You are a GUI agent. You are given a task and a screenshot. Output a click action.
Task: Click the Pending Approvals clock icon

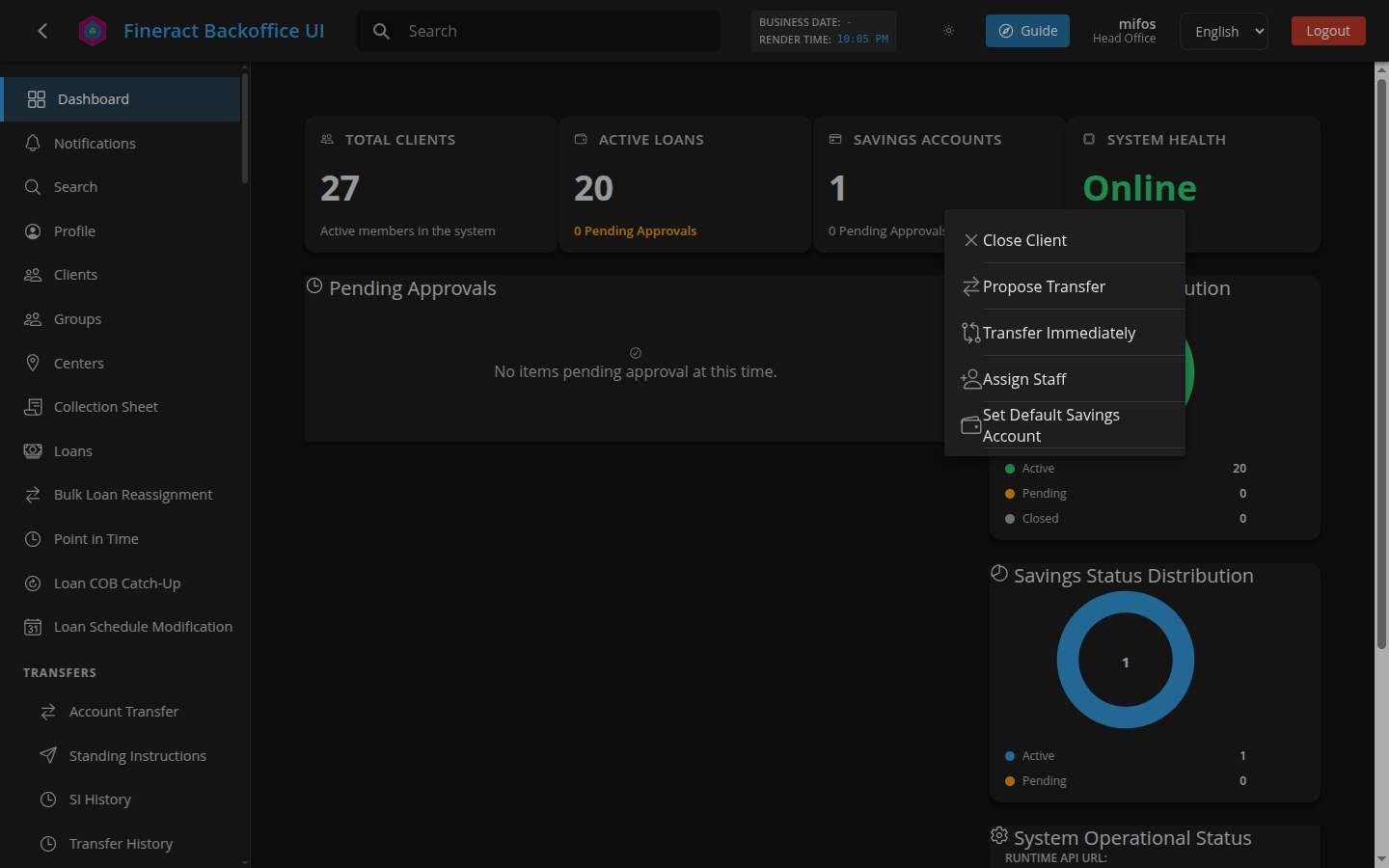click(313, 285)
